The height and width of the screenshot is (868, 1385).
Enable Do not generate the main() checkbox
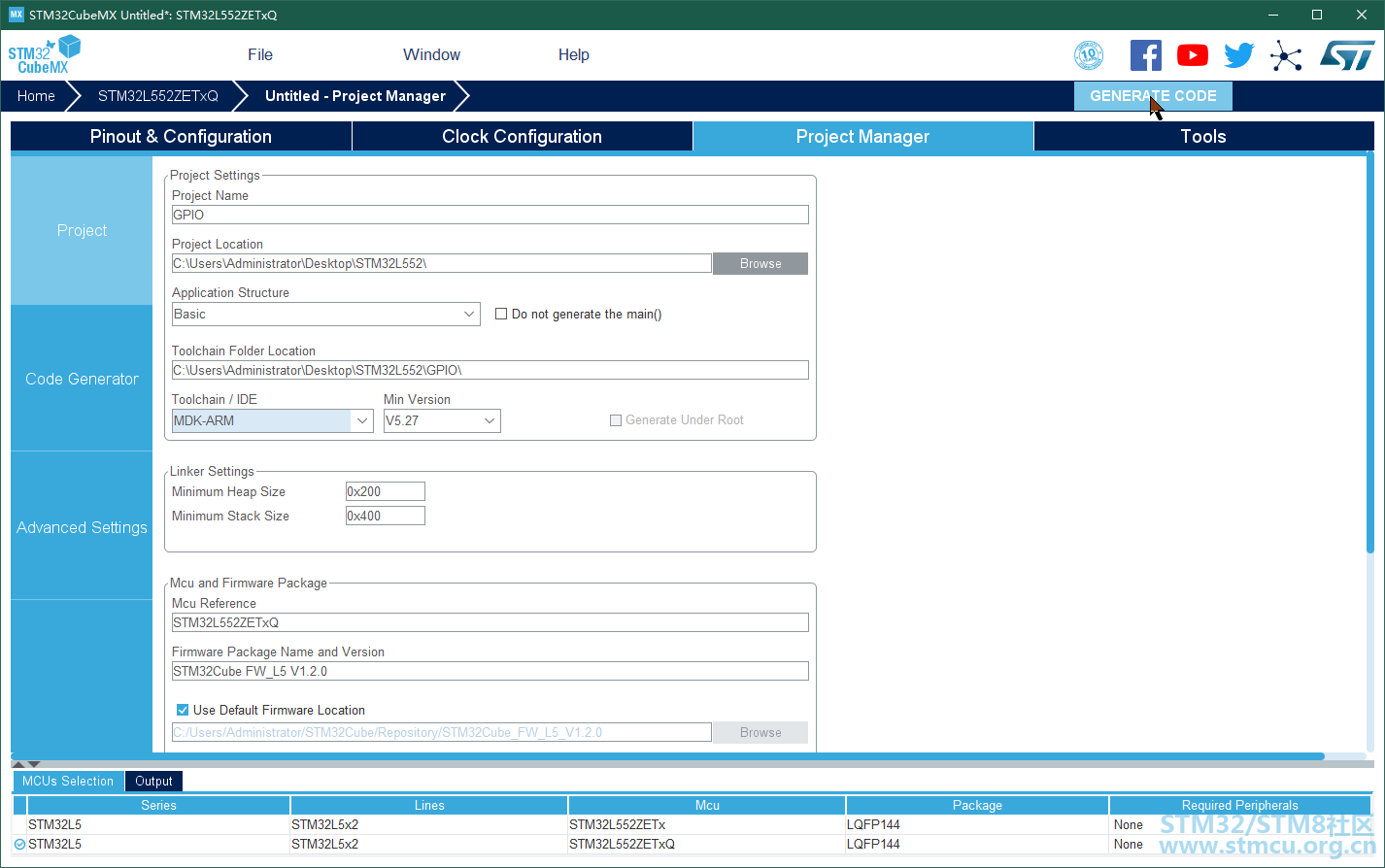pyautogui.click(x=501, y=314)
